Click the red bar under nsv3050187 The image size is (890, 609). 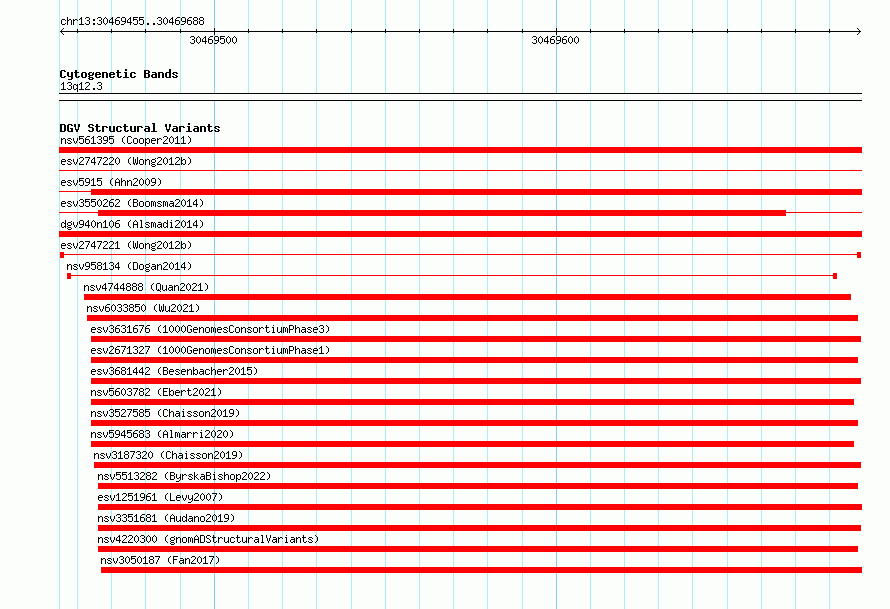(481, 570)
